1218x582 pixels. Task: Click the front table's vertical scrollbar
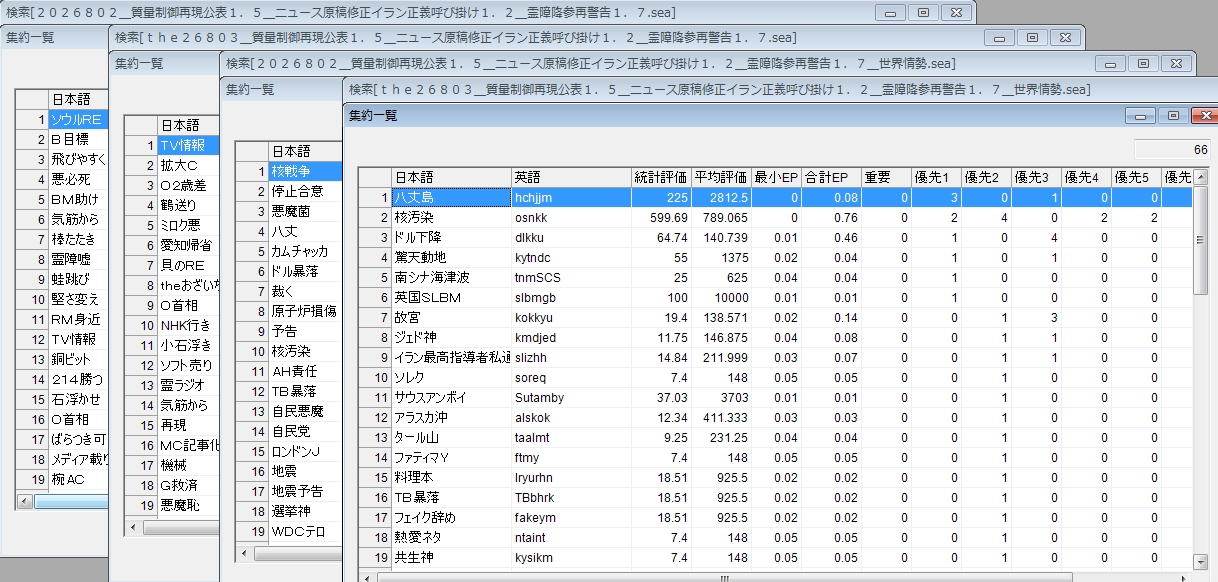(1201, 370)
